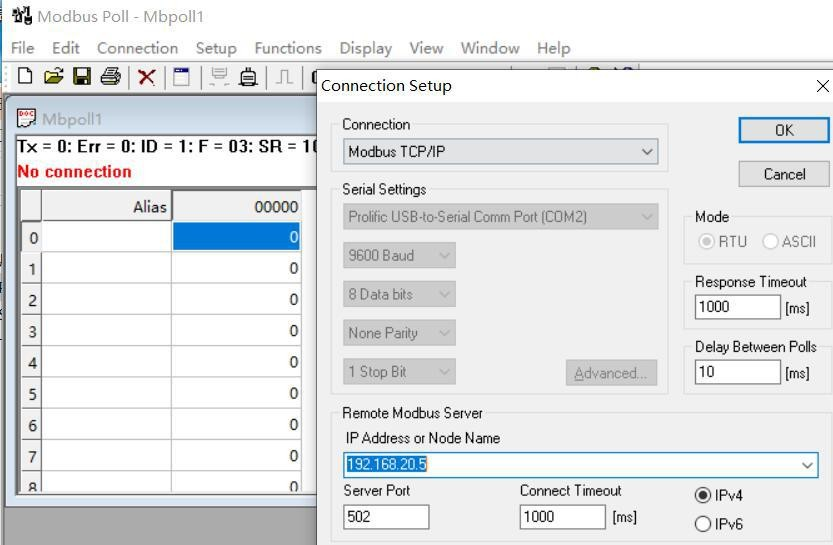The width and height of the screenshot is (833, 545).
Task: Click the window setup toolbar icon
Action: (181, 77)
